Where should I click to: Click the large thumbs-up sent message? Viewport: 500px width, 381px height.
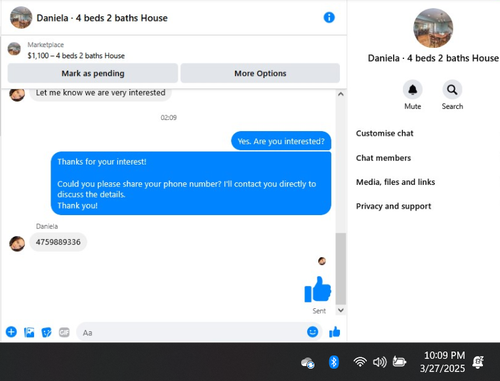(318, 289)
